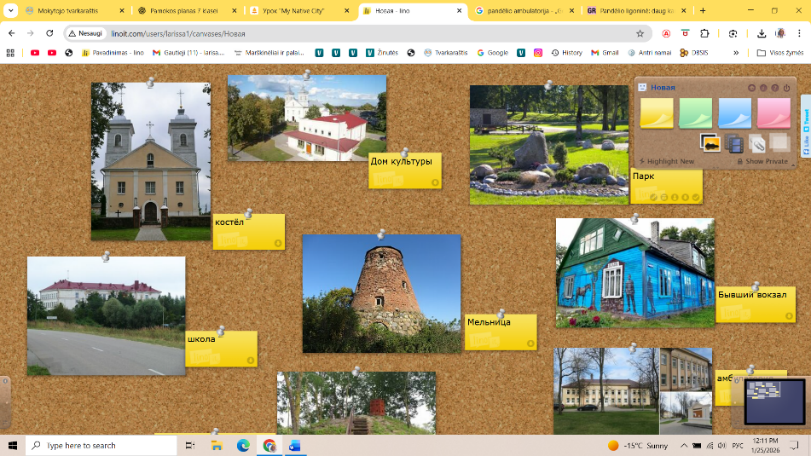The image size is (811, 456).
Task: Open the Visos žymės bookmarks folder
Action: coord(782,52)
